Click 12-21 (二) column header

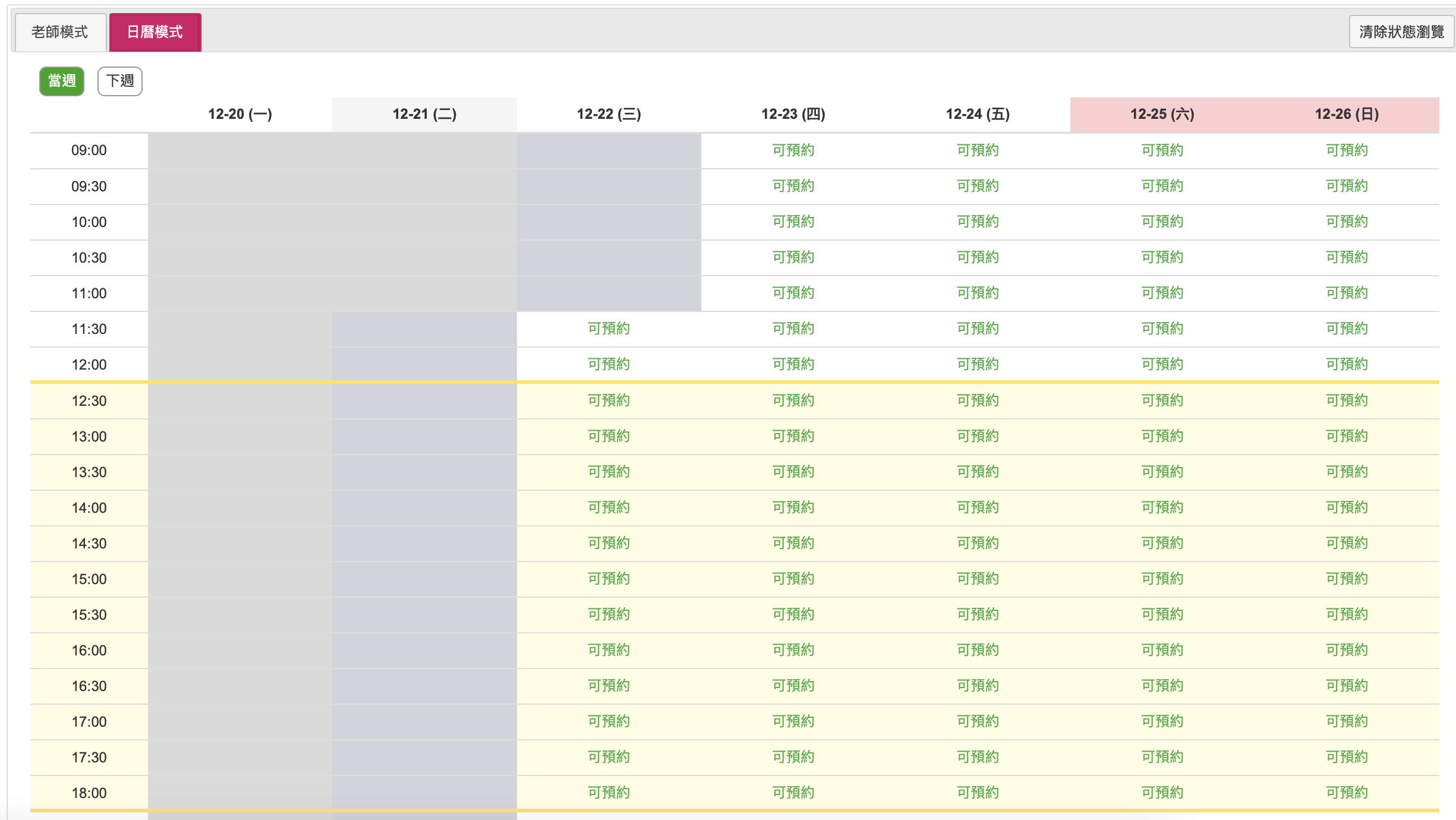click(424, 114)
